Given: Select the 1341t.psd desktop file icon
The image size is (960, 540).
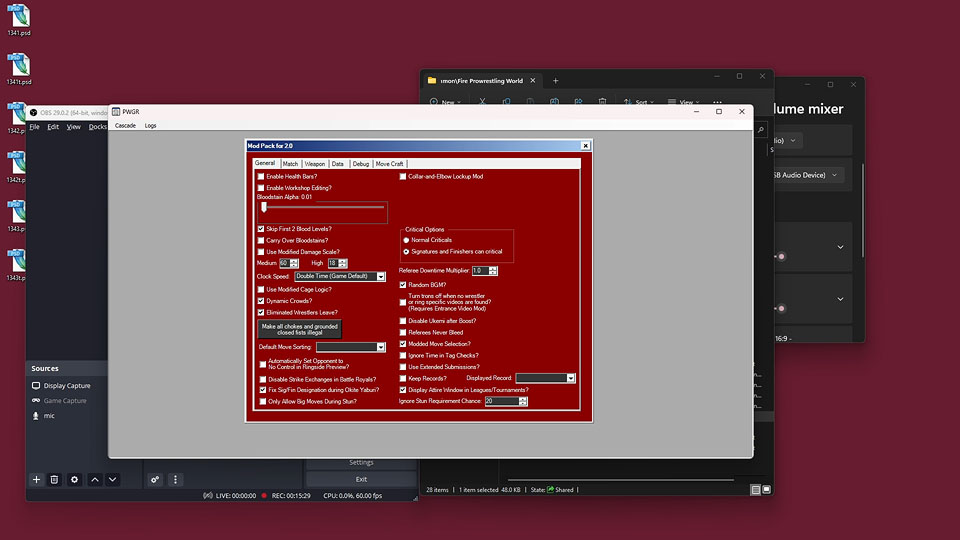Looking at the screenshot, I should pos(18,69).
